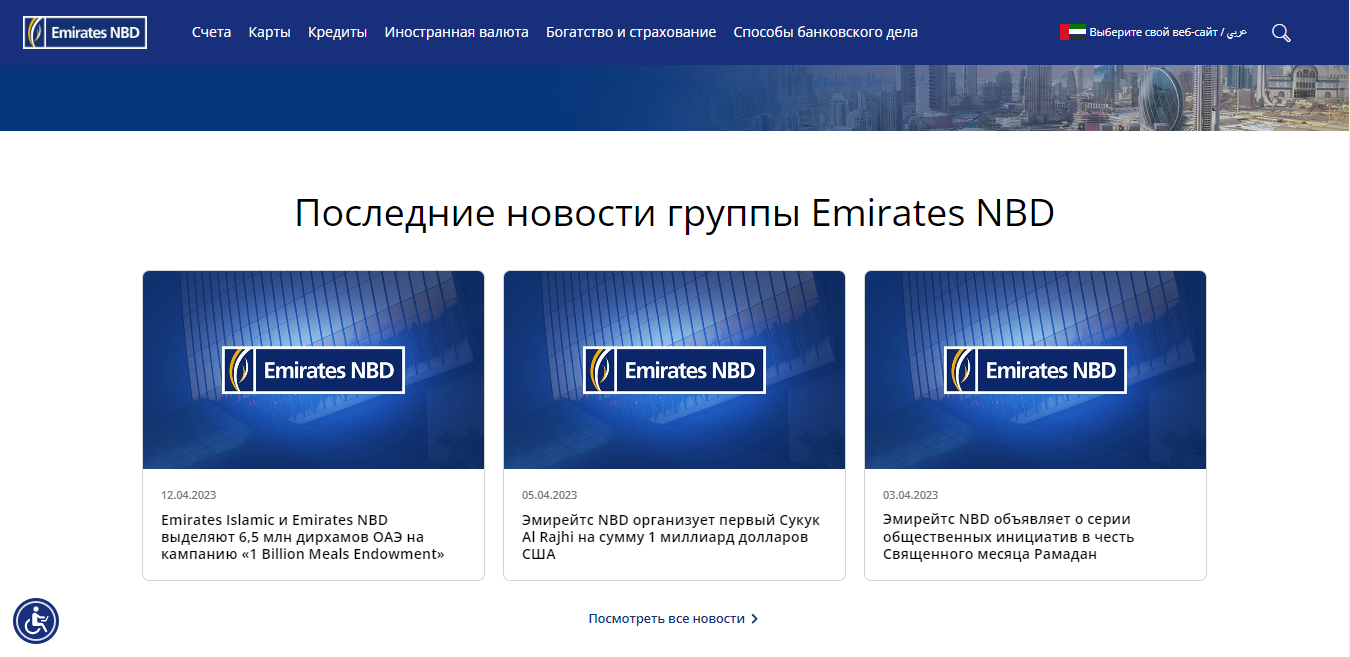Viewport: 1350px width, 657px height.
Task: Open the Sukuk Al Rajhi news card image
Action: [674, 370]
